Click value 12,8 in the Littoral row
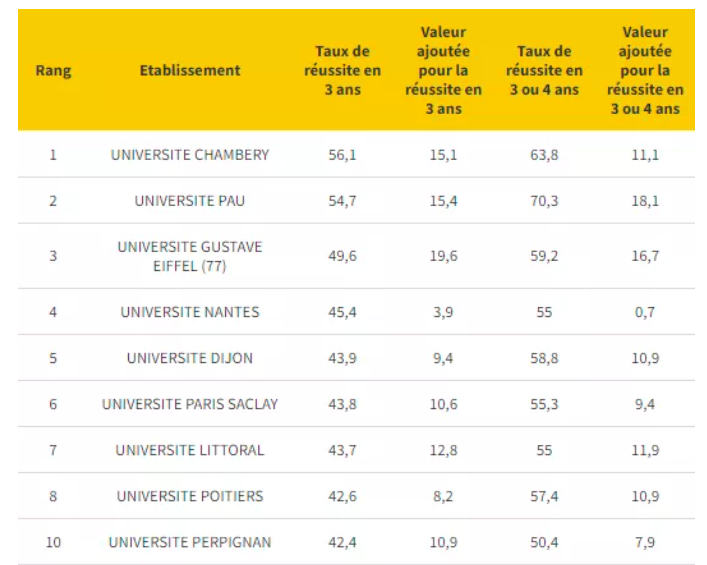This screenshot has width=707, height=565. point(443,450)
